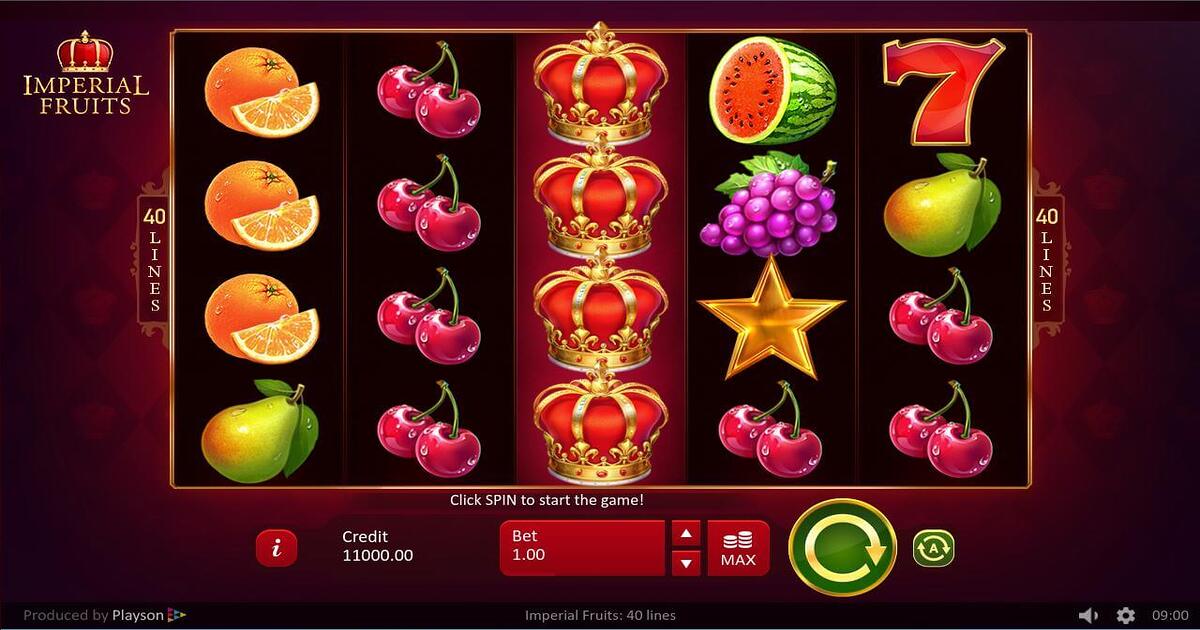
Task: Decrease bet with the down arrow
Action: click(685, 562)
